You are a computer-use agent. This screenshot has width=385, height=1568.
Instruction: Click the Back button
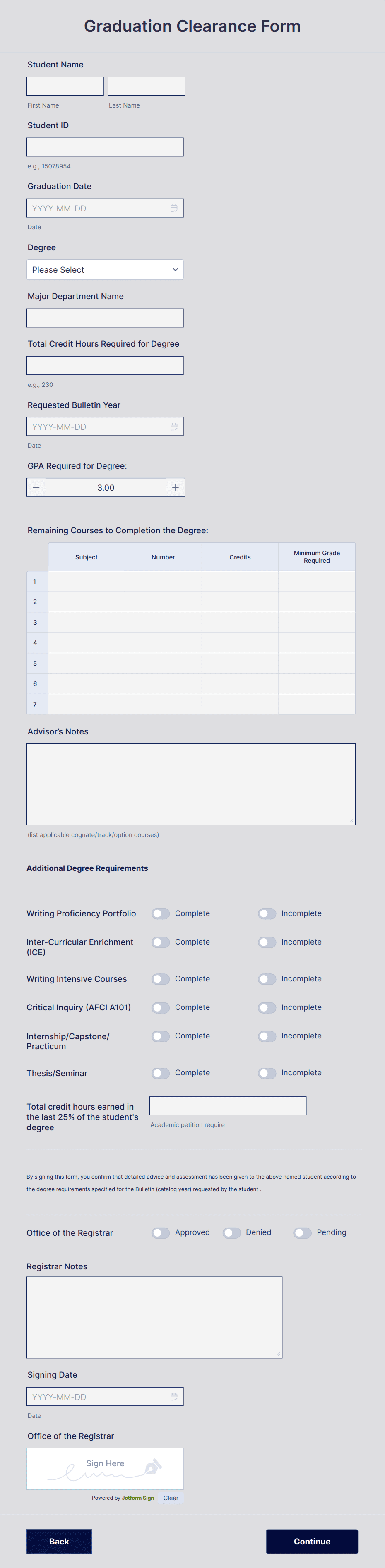59,1541
